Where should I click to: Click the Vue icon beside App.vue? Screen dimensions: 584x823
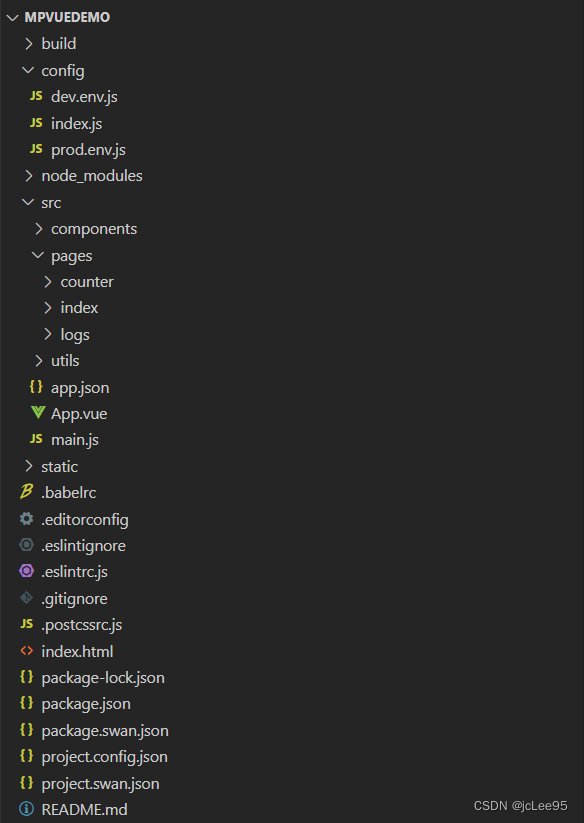(x=38, y=413)
